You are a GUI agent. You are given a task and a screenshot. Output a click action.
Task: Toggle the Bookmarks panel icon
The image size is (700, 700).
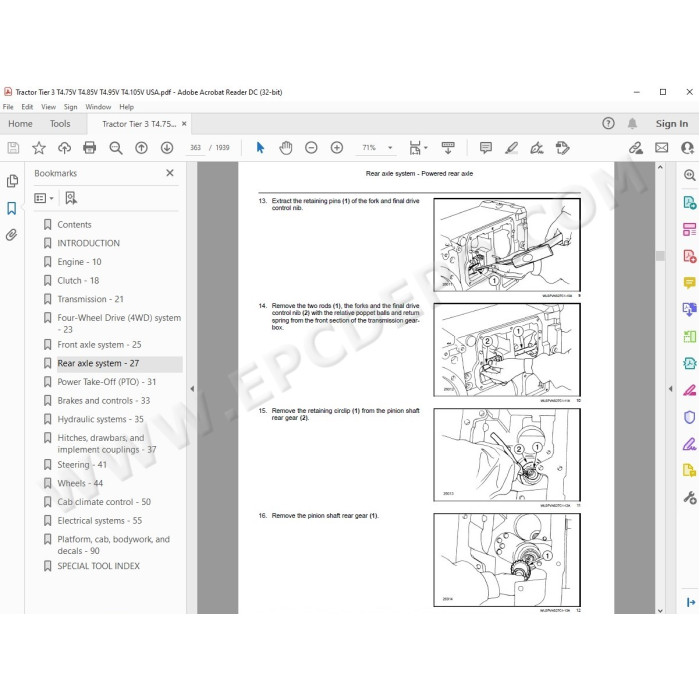pyautogui.click(x=12, y=208)
